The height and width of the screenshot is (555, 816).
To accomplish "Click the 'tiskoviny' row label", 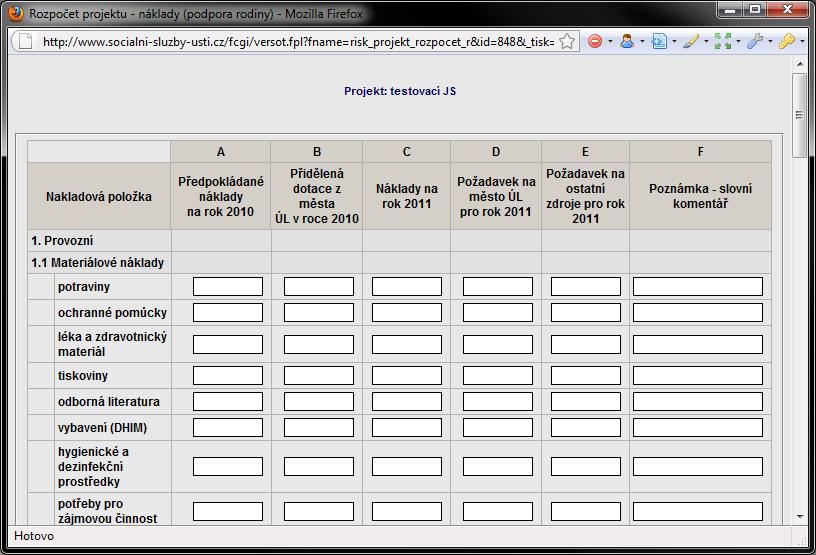I will pyautogui.click(x=83, y=375).
